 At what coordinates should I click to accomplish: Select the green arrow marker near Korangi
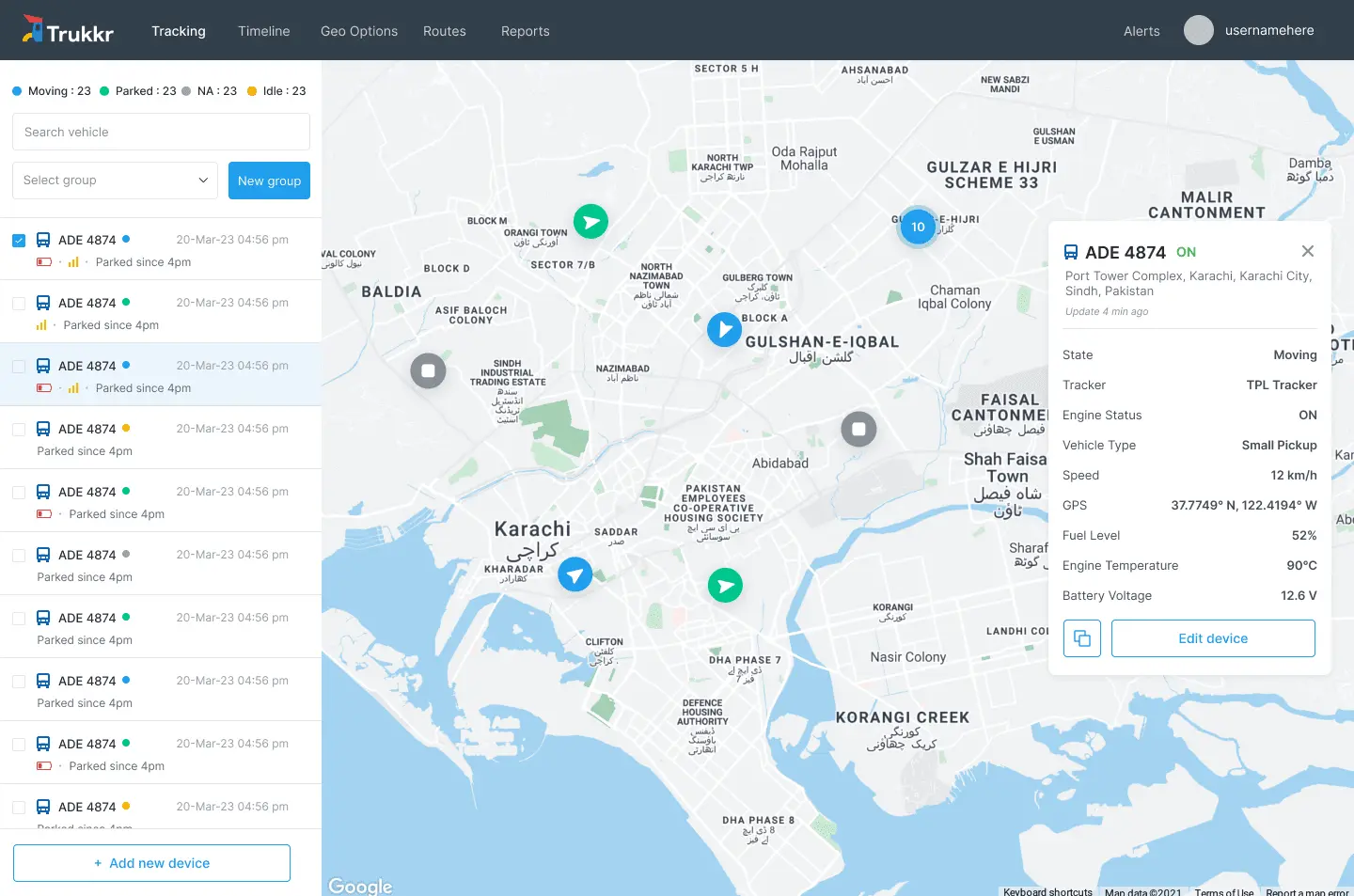coord(725,585)
